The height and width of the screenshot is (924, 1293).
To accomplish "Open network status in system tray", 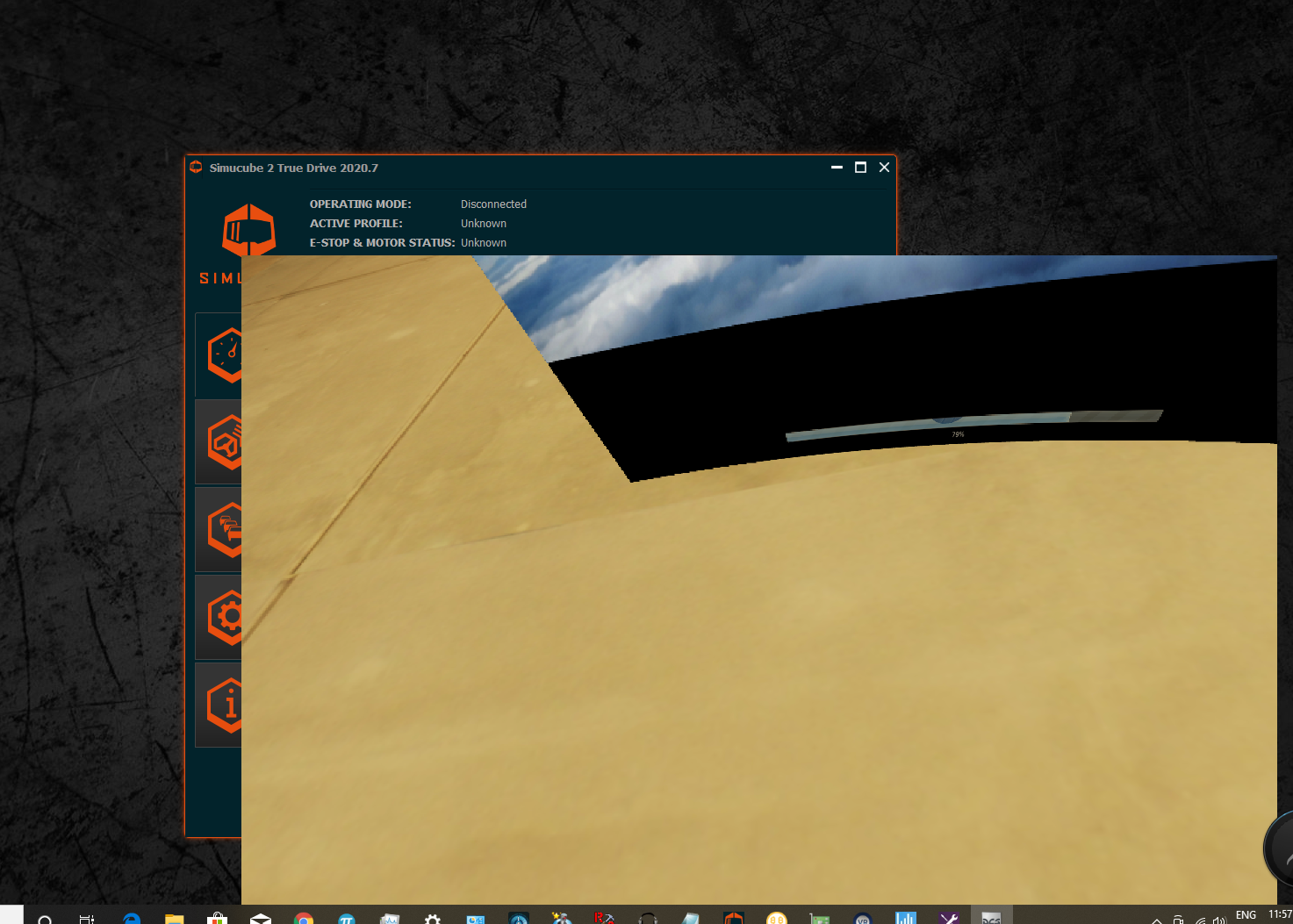I will 1200,920.
